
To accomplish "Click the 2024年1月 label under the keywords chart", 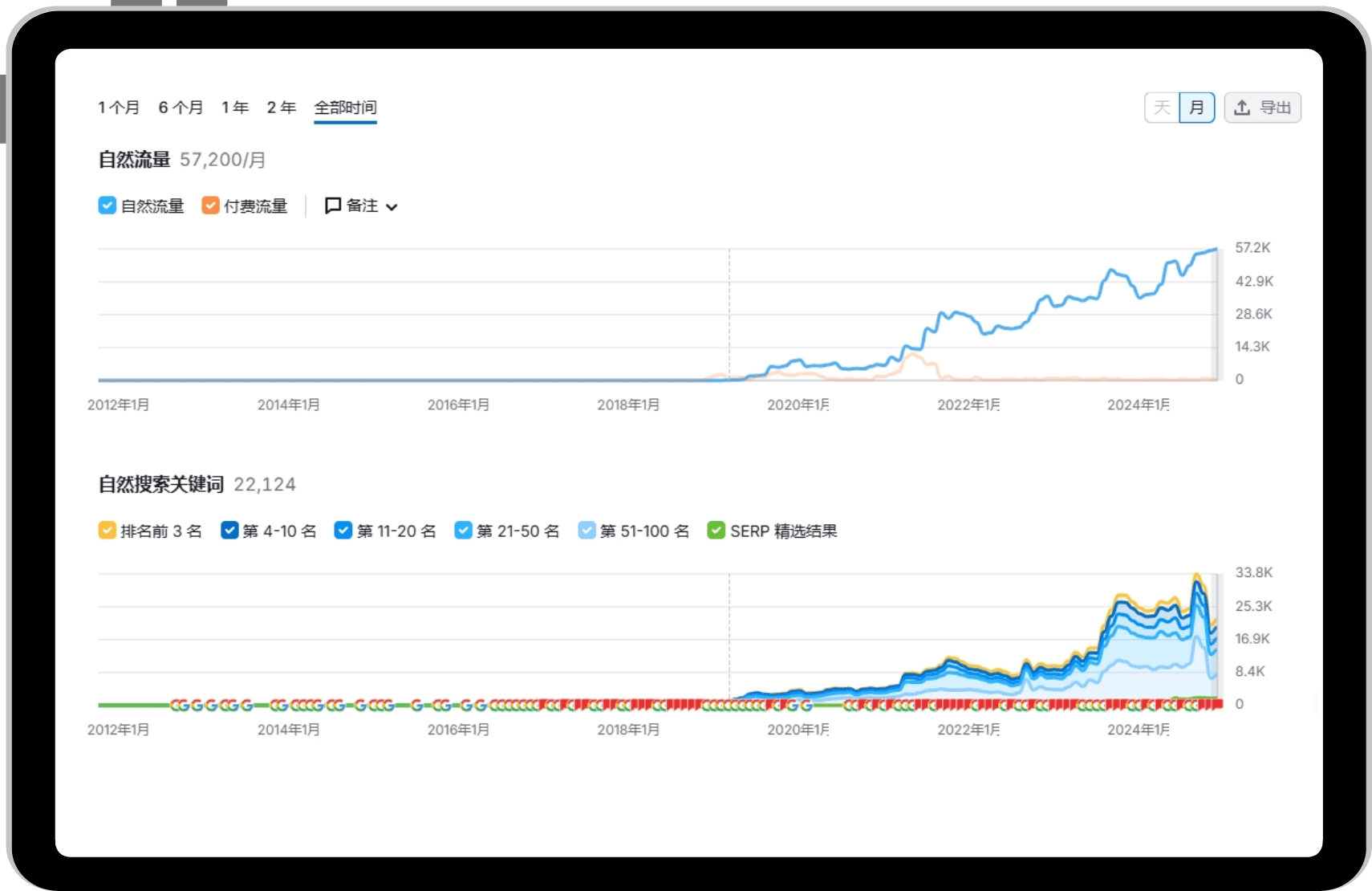I will tap(1139, 730).
